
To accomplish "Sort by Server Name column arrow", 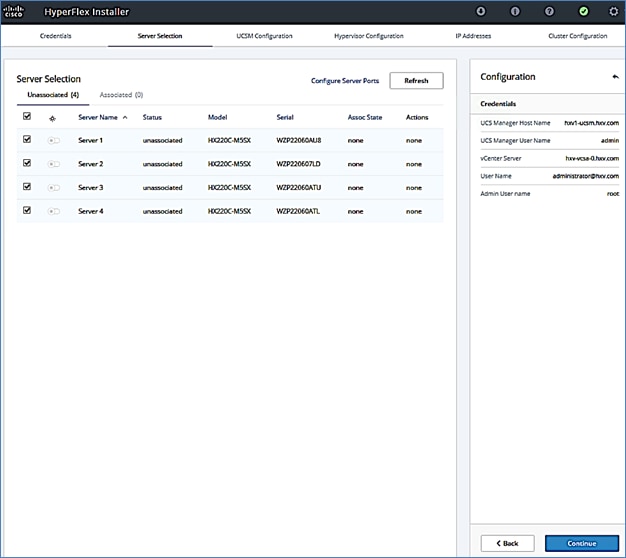I will click(125, 117).
